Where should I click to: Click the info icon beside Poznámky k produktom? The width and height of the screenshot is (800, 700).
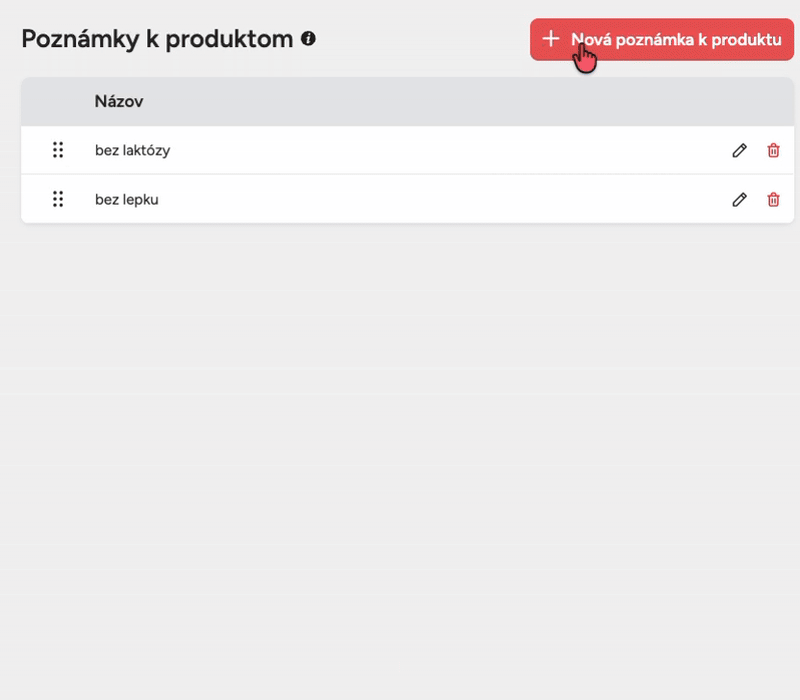[x=308, y=39]
